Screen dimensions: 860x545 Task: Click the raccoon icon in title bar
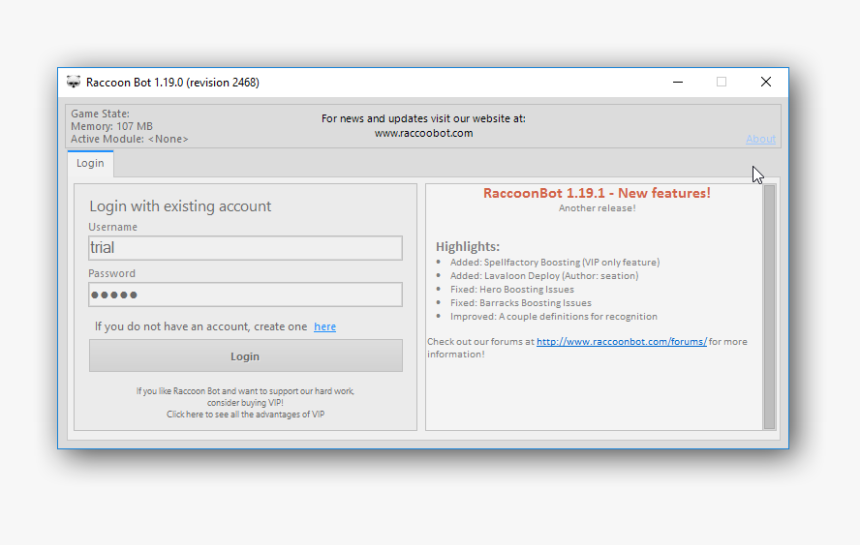73,82
